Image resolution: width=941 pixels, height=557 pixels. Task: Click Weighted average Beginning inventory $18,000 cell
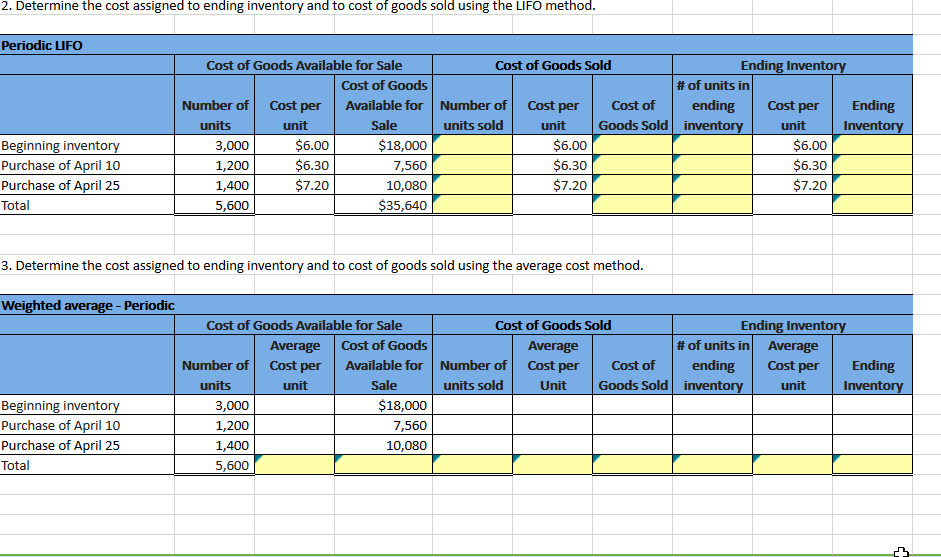coord(383,405)
